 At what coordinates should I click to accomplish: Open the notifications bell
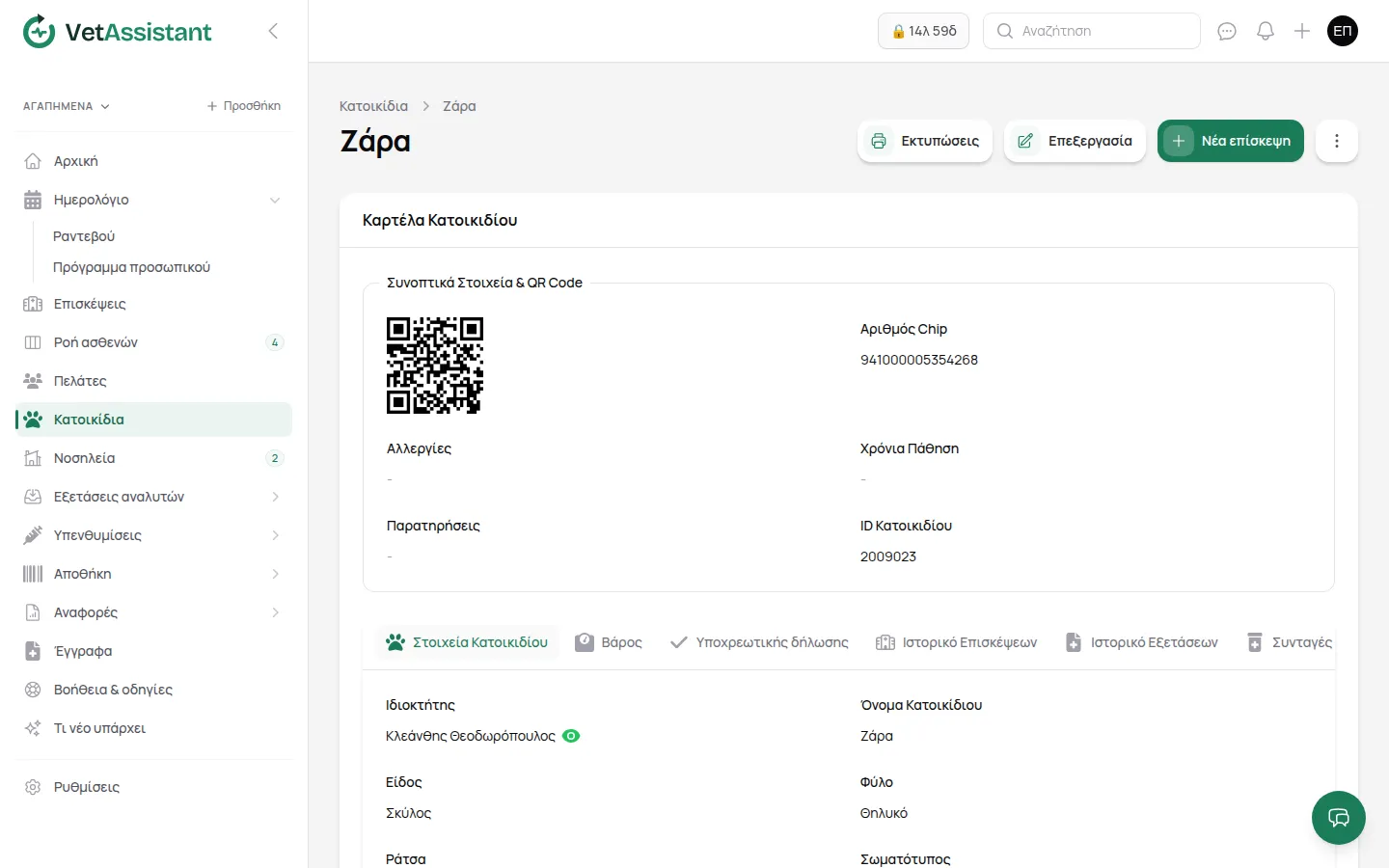coord(1266,31)
